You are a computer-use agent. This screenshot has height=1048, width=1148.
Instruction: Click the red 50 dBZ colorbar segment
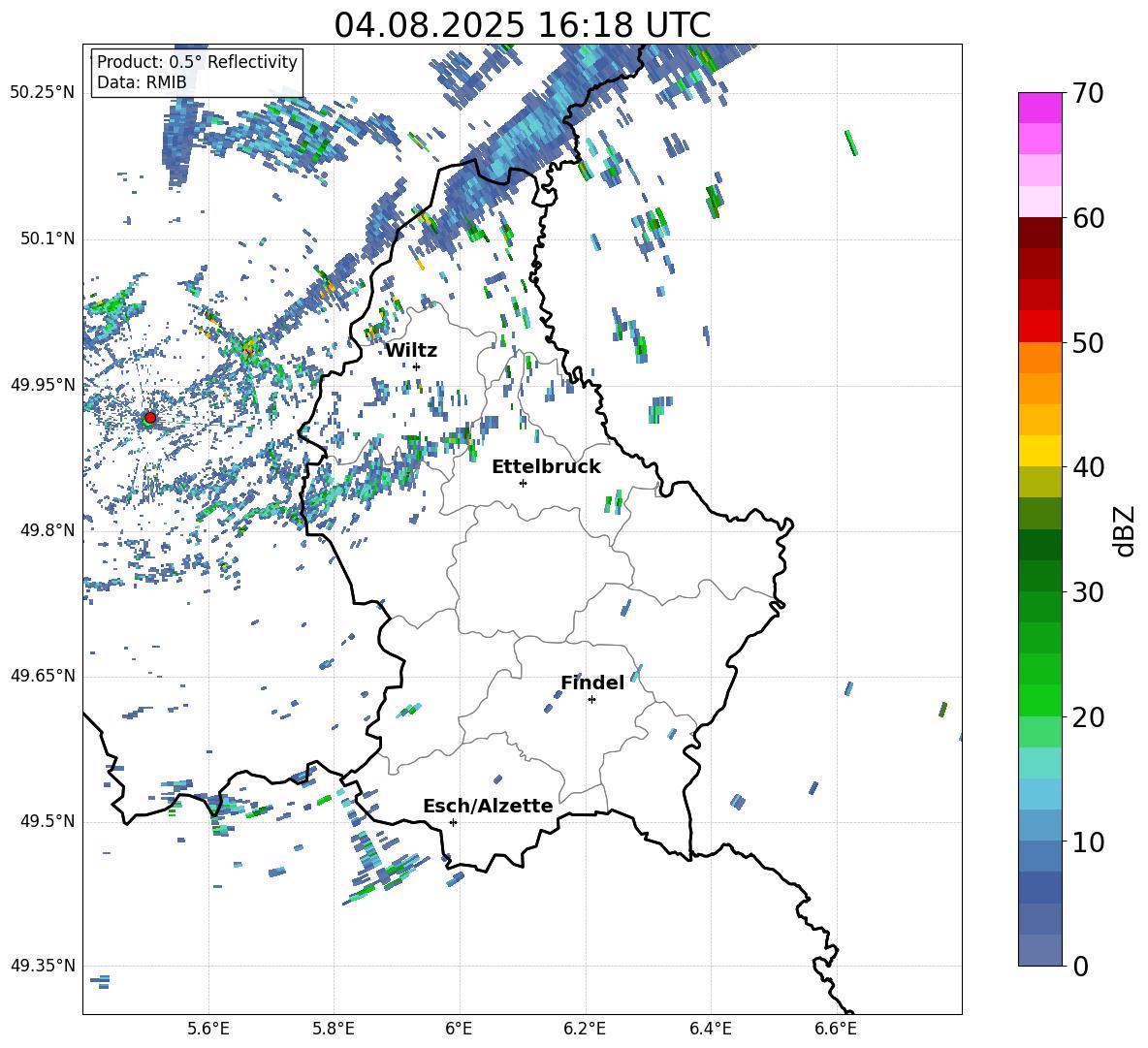(1039, 327)
